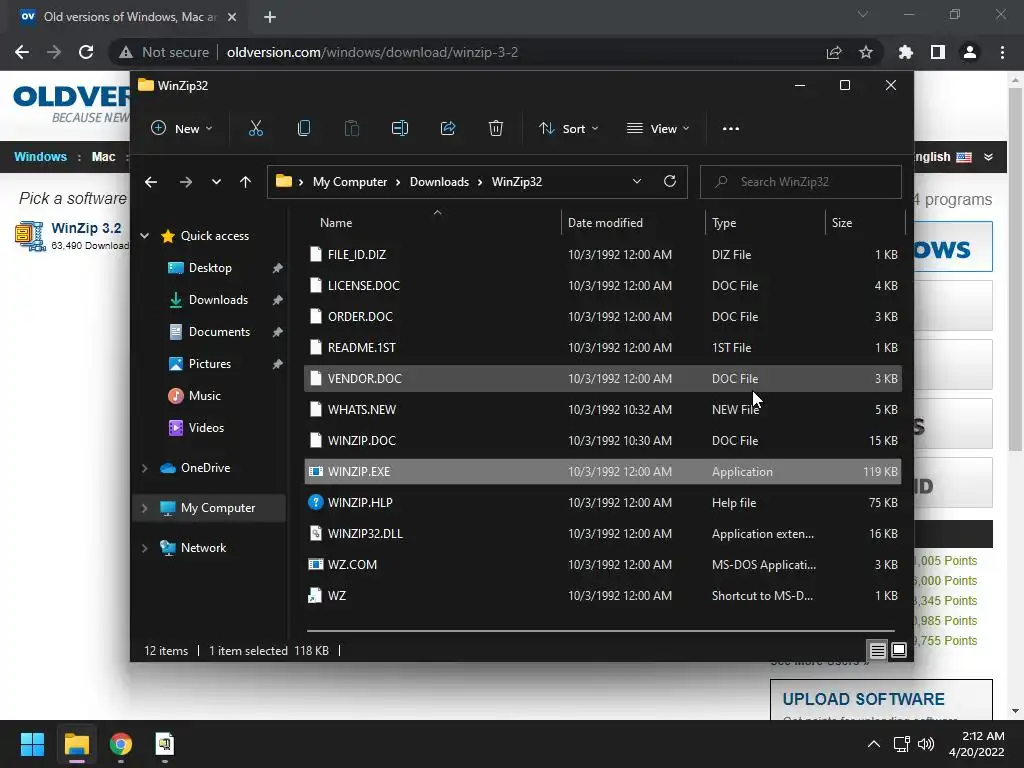The image size is (1024, 768).
Task: Select Documents in the sidebar
Action: (219, 332)
